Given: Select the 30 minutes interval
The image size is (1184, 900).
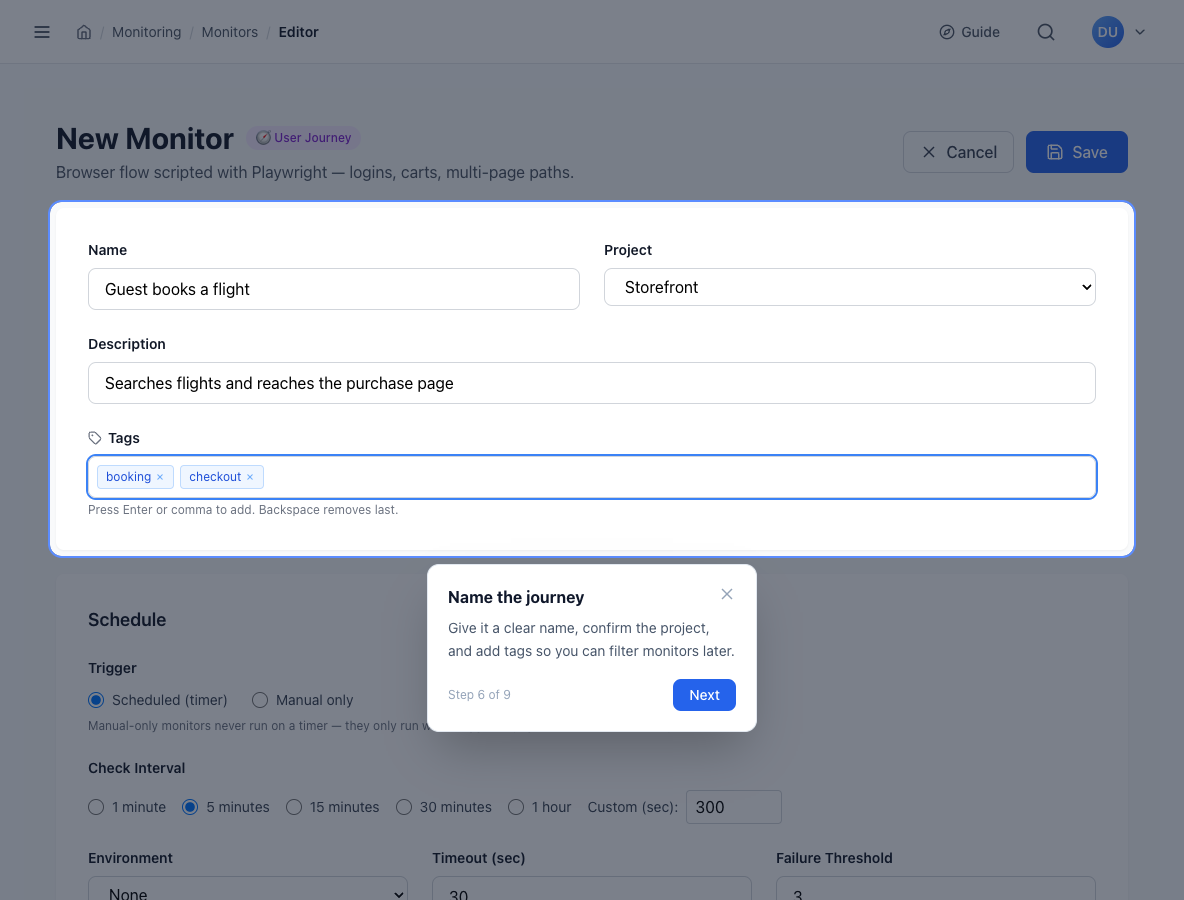Looking at the screenshot, I should click(404, 807).
